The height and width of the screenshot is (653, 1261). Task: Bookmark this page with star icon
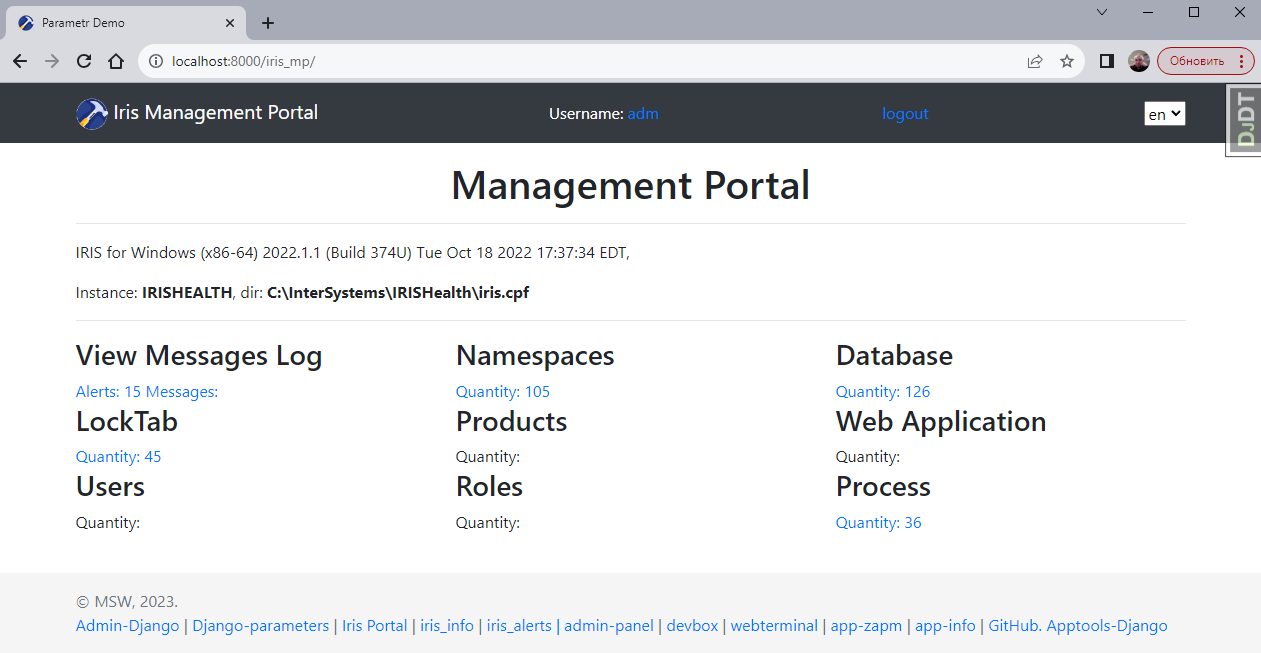[1067, 61]
